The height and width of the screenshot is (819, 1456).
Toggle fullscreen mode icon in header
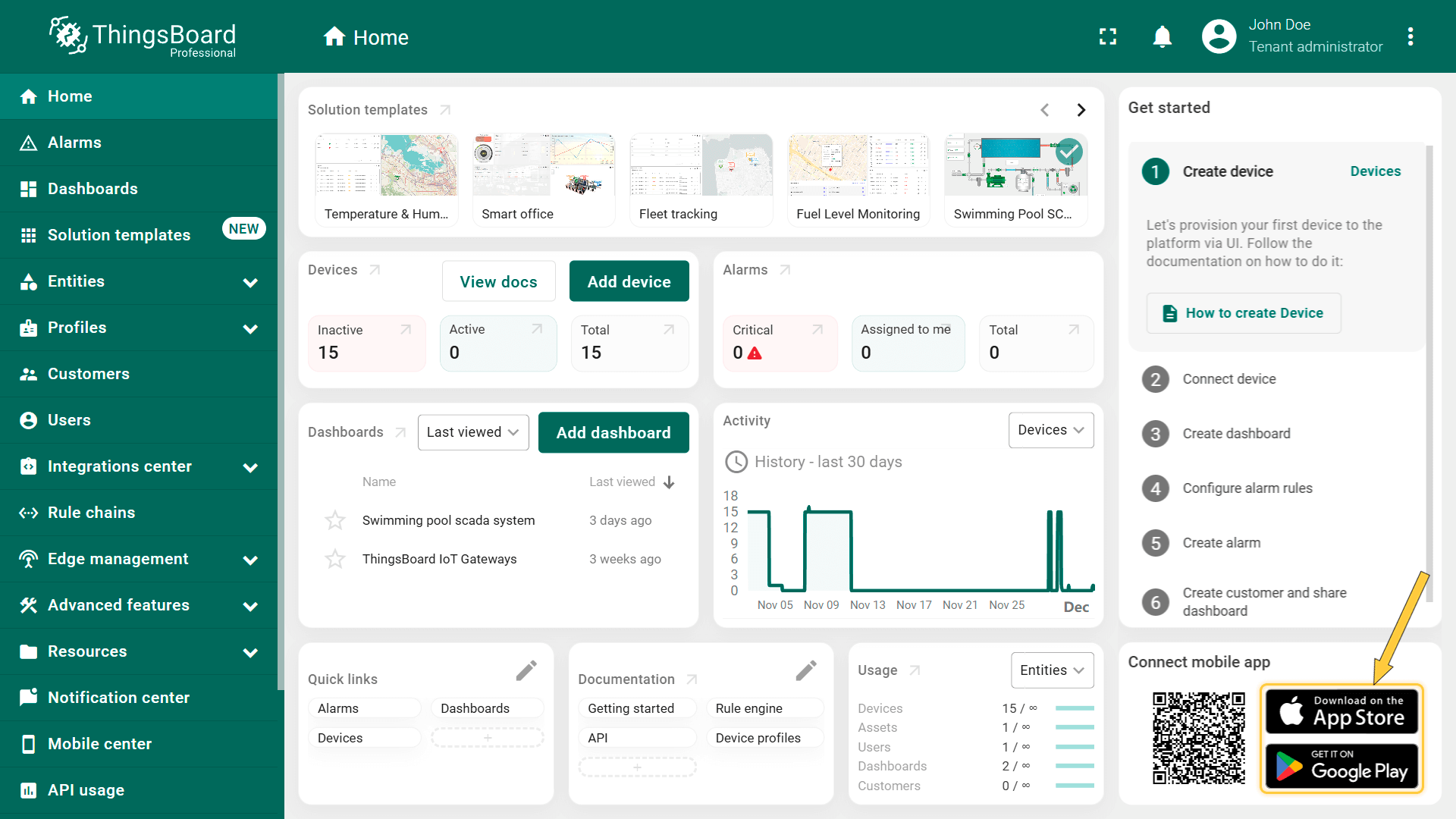coord(1108,36)
